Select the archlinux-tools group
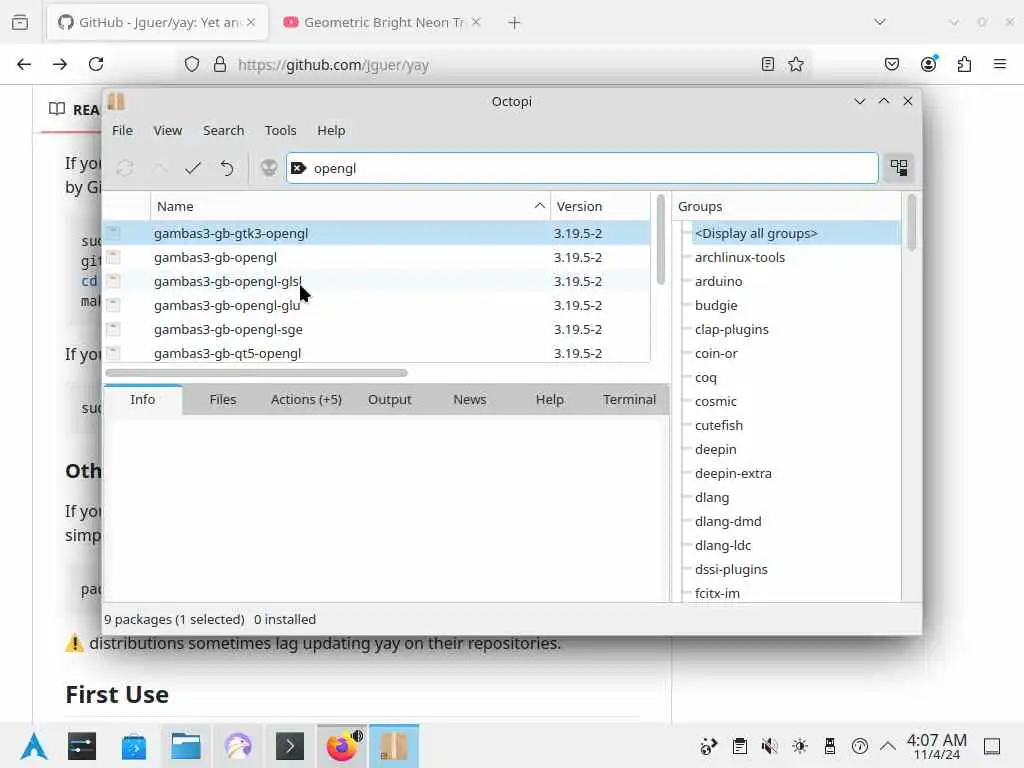The image size is (1024, 768). (739, 257)
